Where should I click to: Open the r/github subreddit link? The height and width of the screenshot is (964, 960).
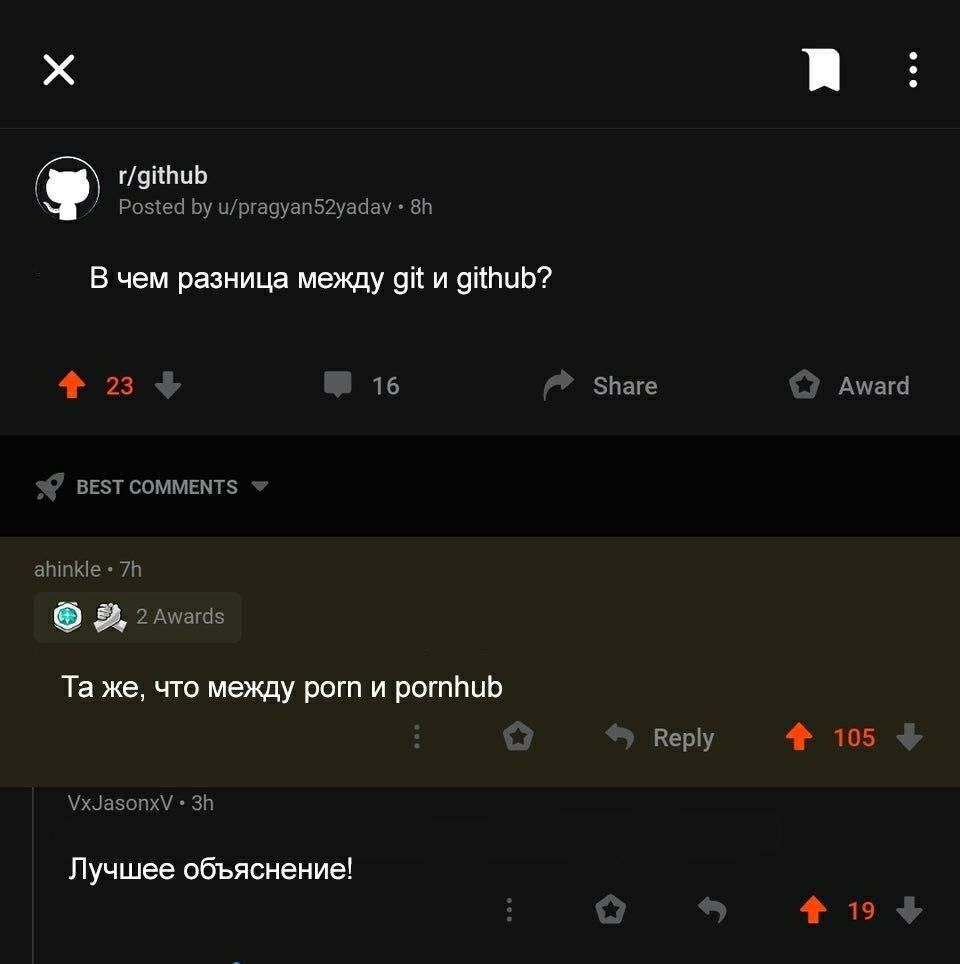pyautogui.click(x=163, y=176)
